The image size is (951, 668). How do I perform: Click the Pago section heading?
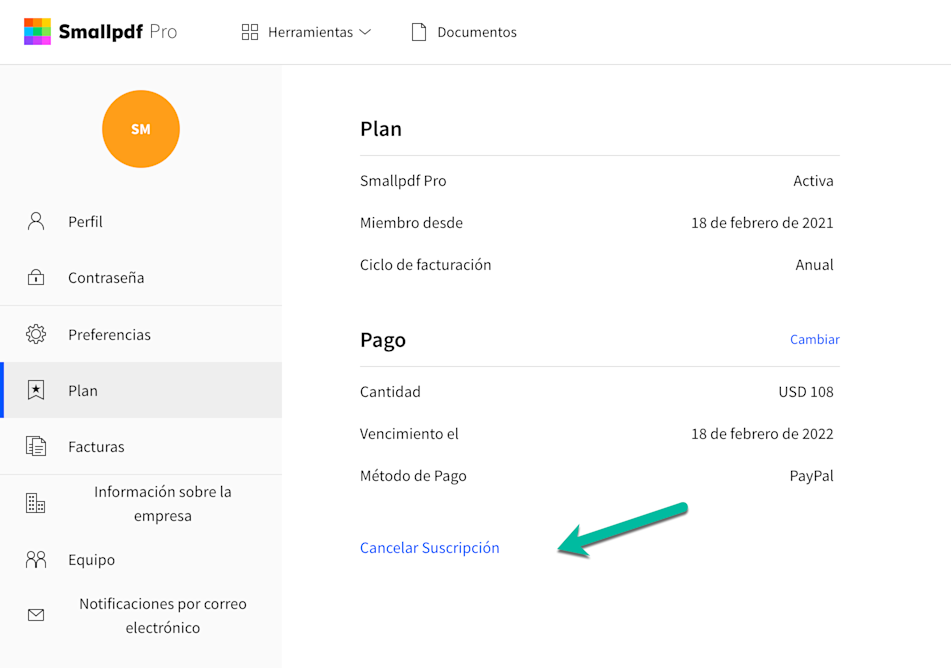point(383,340)
